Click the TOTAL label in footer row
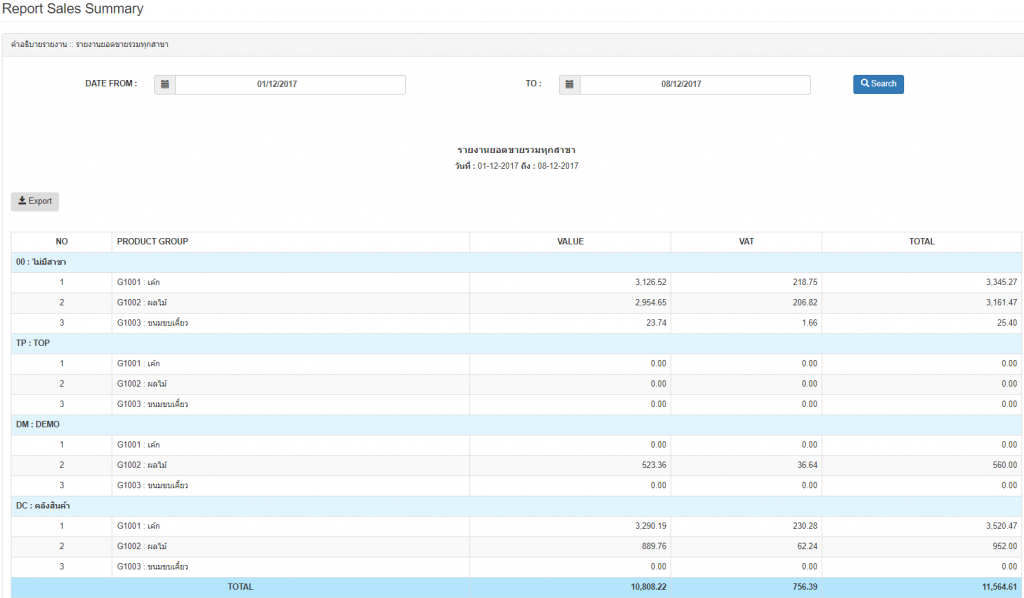Viewport: 1024px width, 598px height. click(240, 587)
